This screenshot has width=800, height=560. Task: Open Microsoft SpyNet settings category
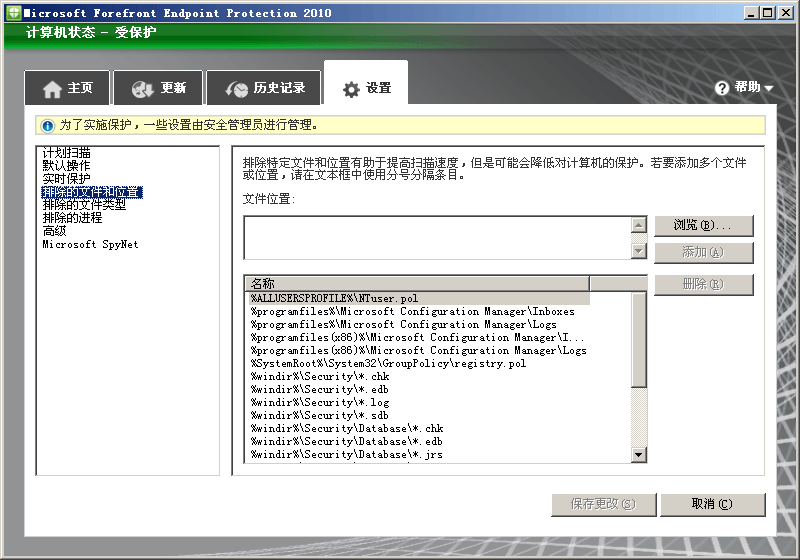pyautogui.click(x=90, y=244)
